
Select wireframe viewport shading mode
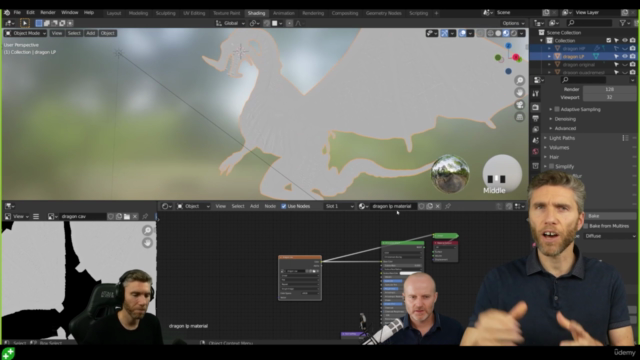pos(490,33)
